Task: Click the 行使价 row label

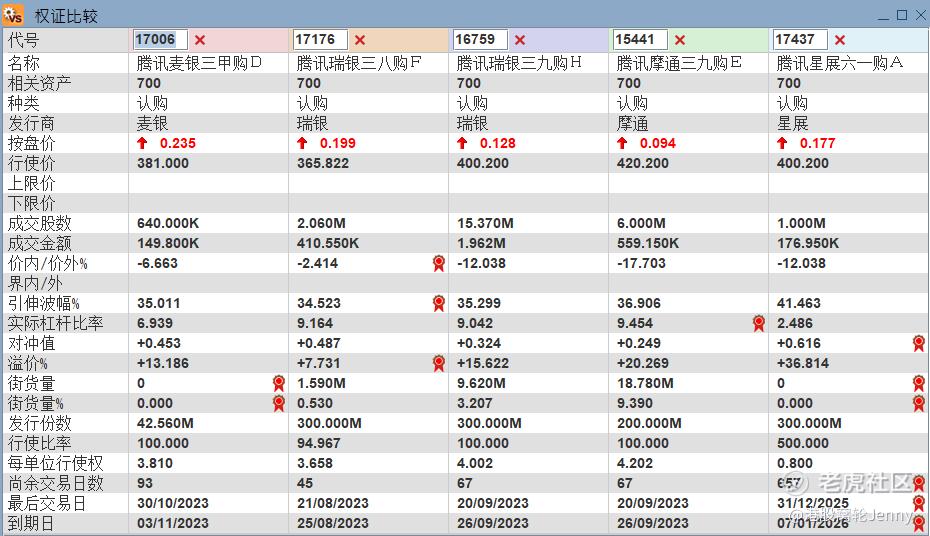Action: 31,163
